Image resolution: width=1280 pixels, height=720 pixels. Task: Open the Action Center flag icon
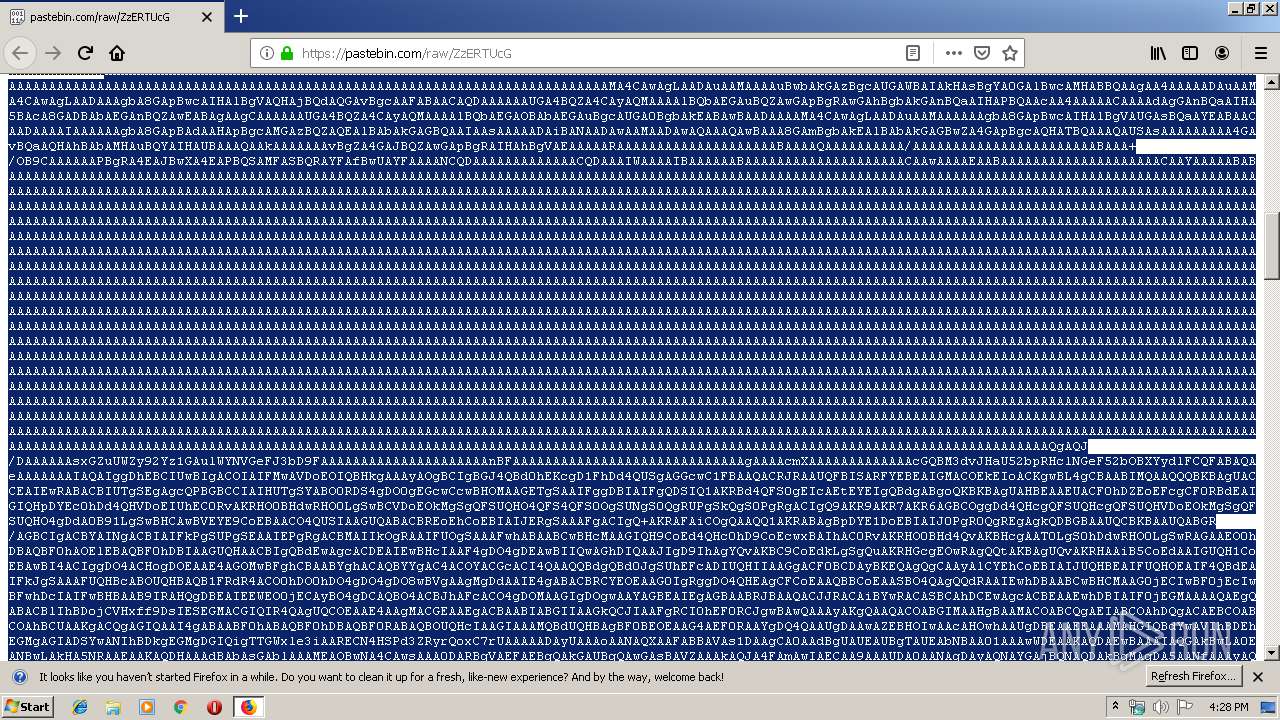pos(1184,707)
